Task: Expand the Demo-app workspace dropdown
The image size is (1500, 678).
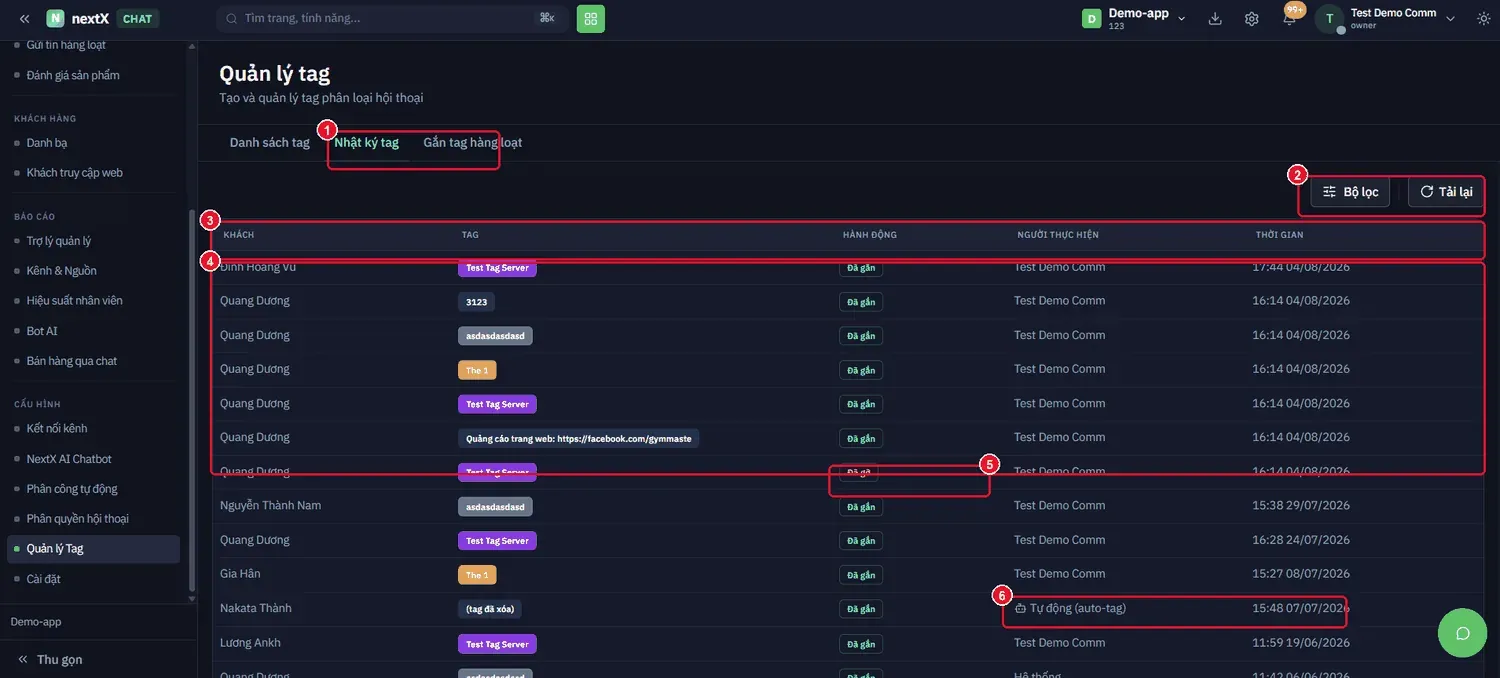Action: [1182, 19]
